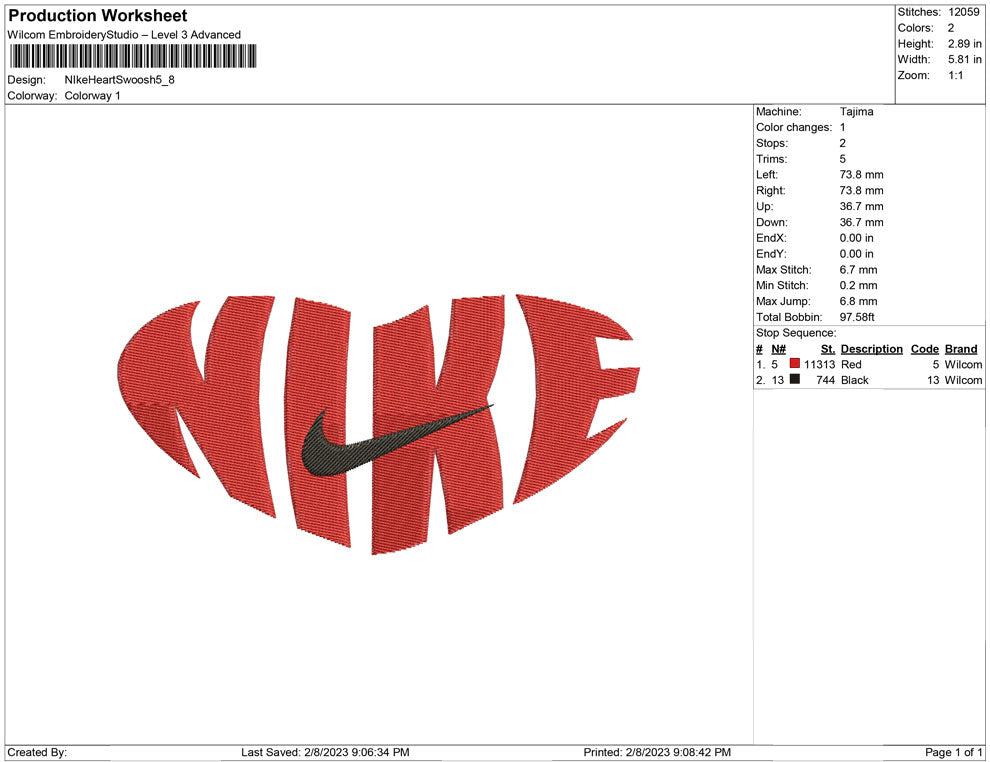Image resolution: width=990 pixels, height=762 pixels.
Task: Click the red letter E of the design
Action: [x=576, y=398]
